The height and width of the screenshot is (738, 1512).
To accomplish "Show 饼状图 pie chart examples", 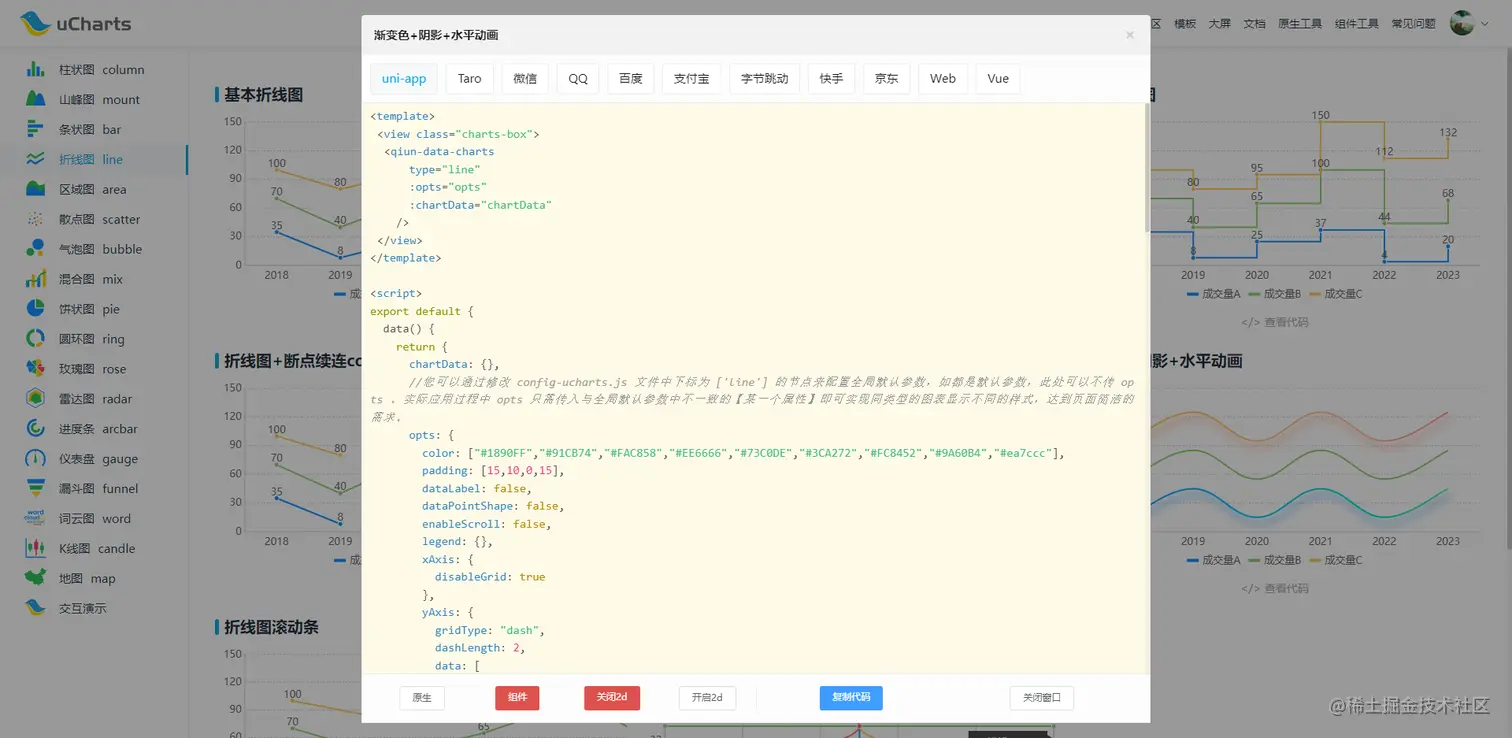I will click(94, 309).
